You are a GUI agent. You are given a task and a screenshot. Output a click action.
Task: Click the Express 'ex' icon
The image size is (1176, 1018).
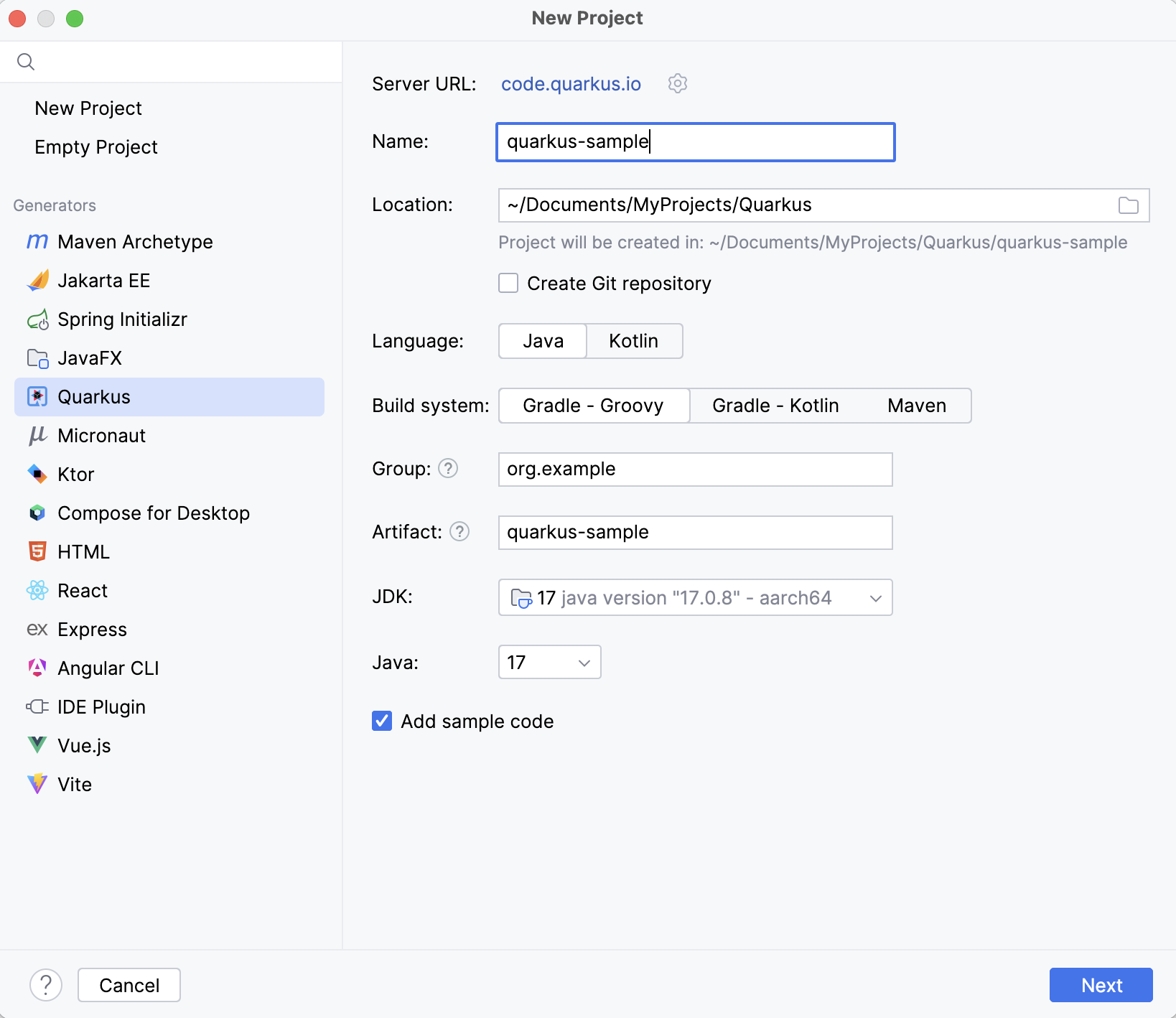point(37,630)
